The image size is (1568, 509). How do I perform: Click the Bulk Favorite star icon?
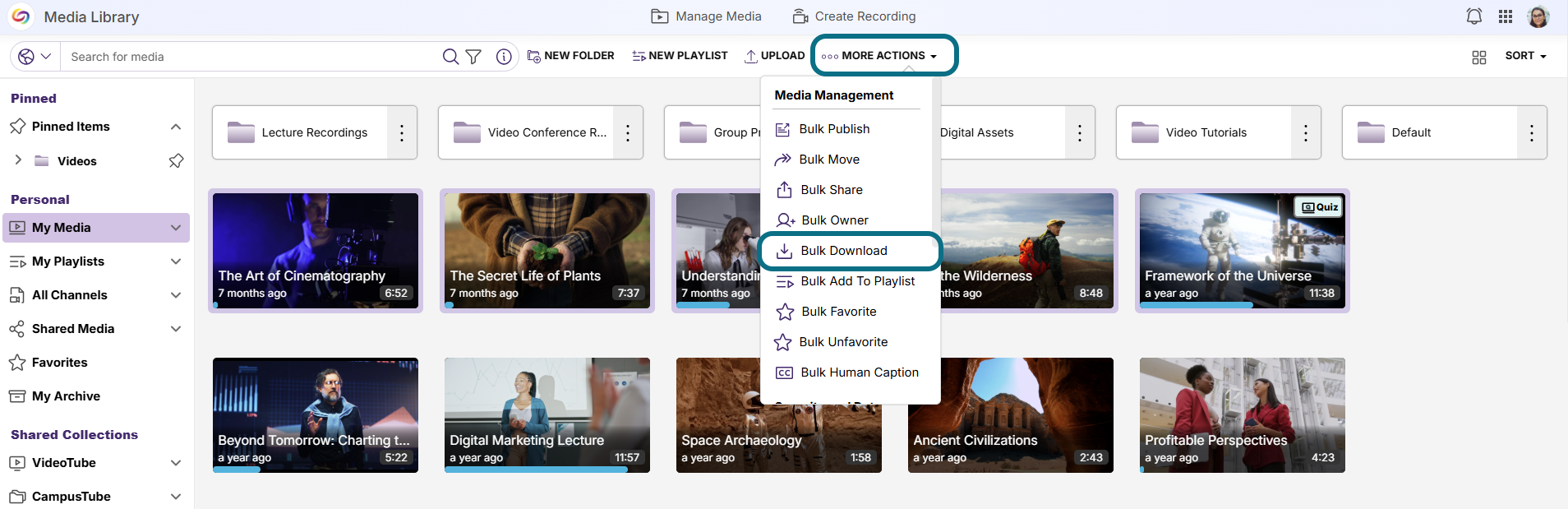(786, 312)
